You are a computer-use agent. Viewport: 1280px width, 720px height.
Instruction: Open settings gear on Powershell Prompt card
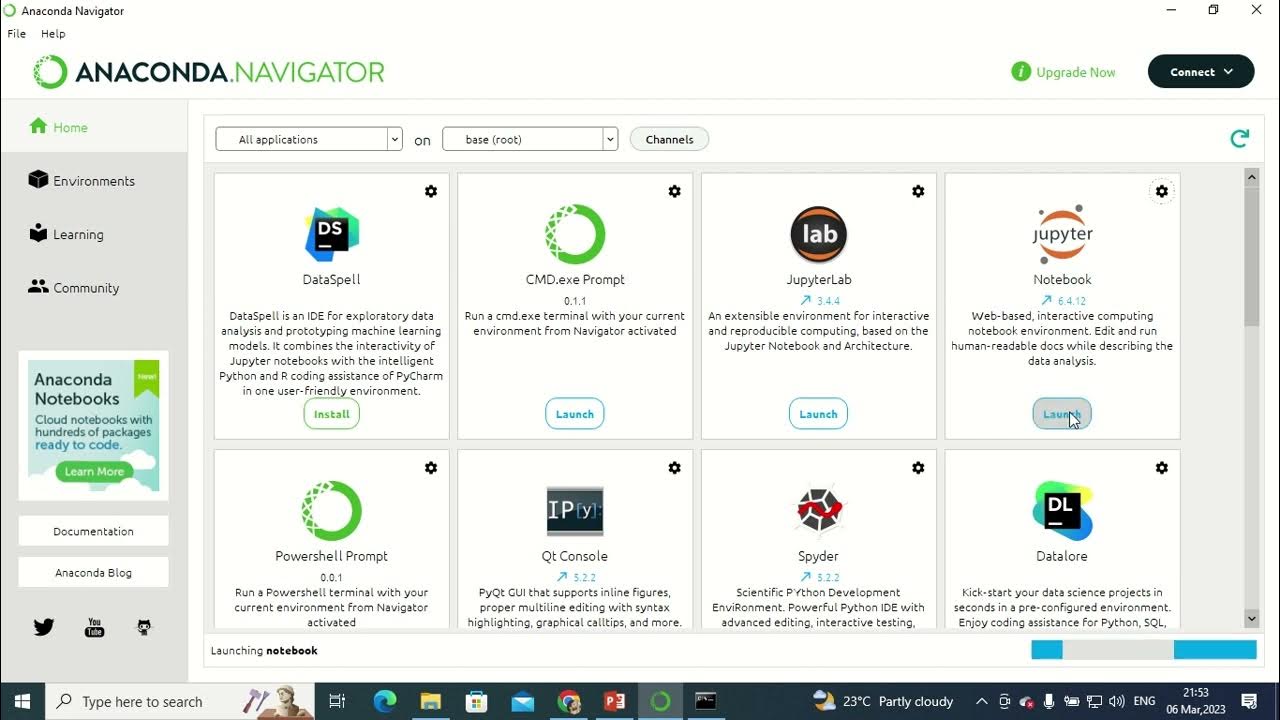click(431, 467)
